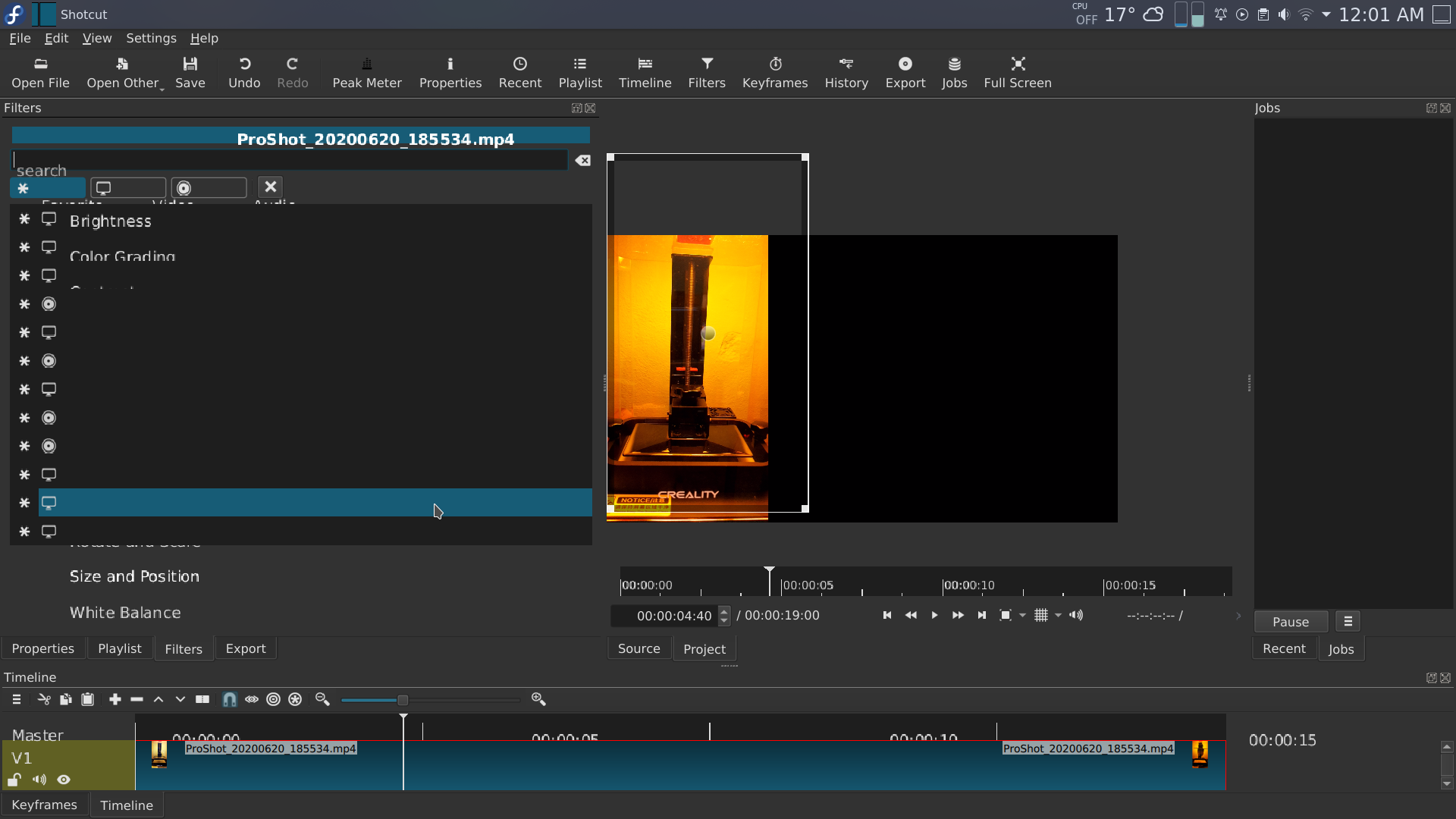Open the player grid dropdown arrow
Image resolution: width=1456 pixels, height=819 pixels.
pos(1058,615)
